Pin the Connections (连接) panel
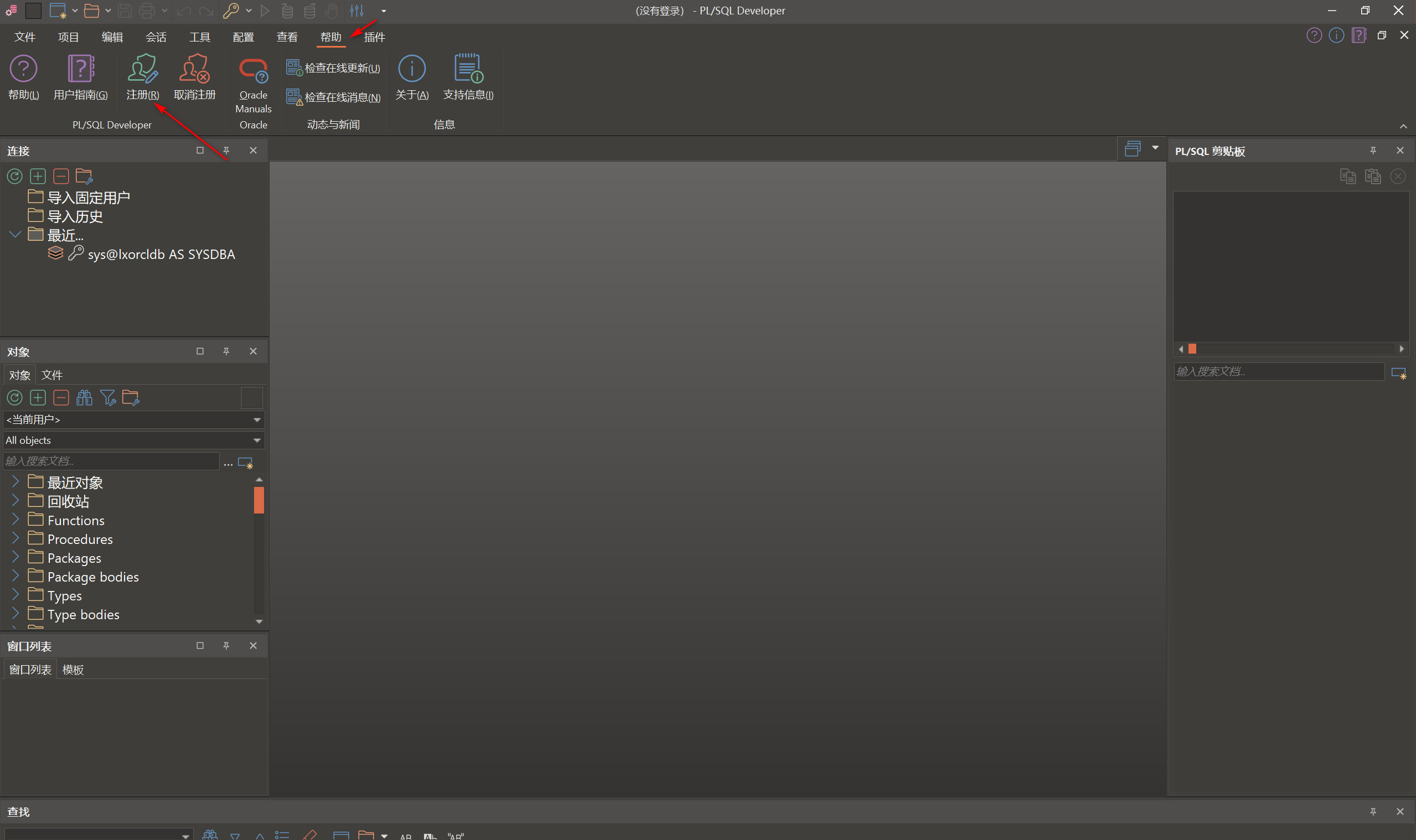Viewport: 1416px width, 840px height. (226, 151)
